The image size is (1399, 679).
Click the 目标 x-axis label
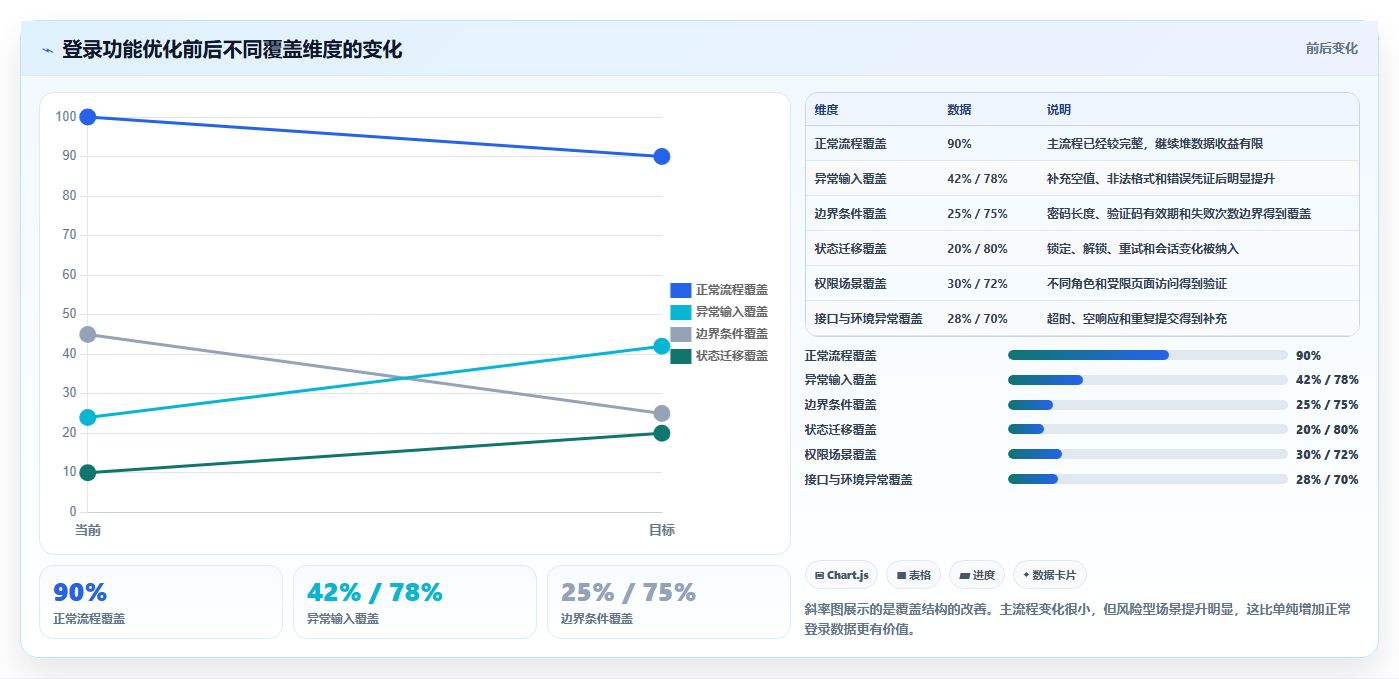coord(662,530)
